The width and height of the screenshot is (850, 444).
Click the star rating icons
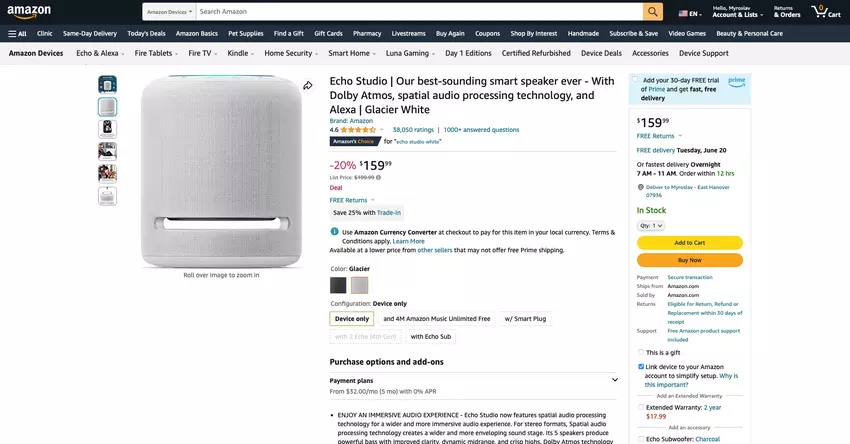click(x=358, y=129)
